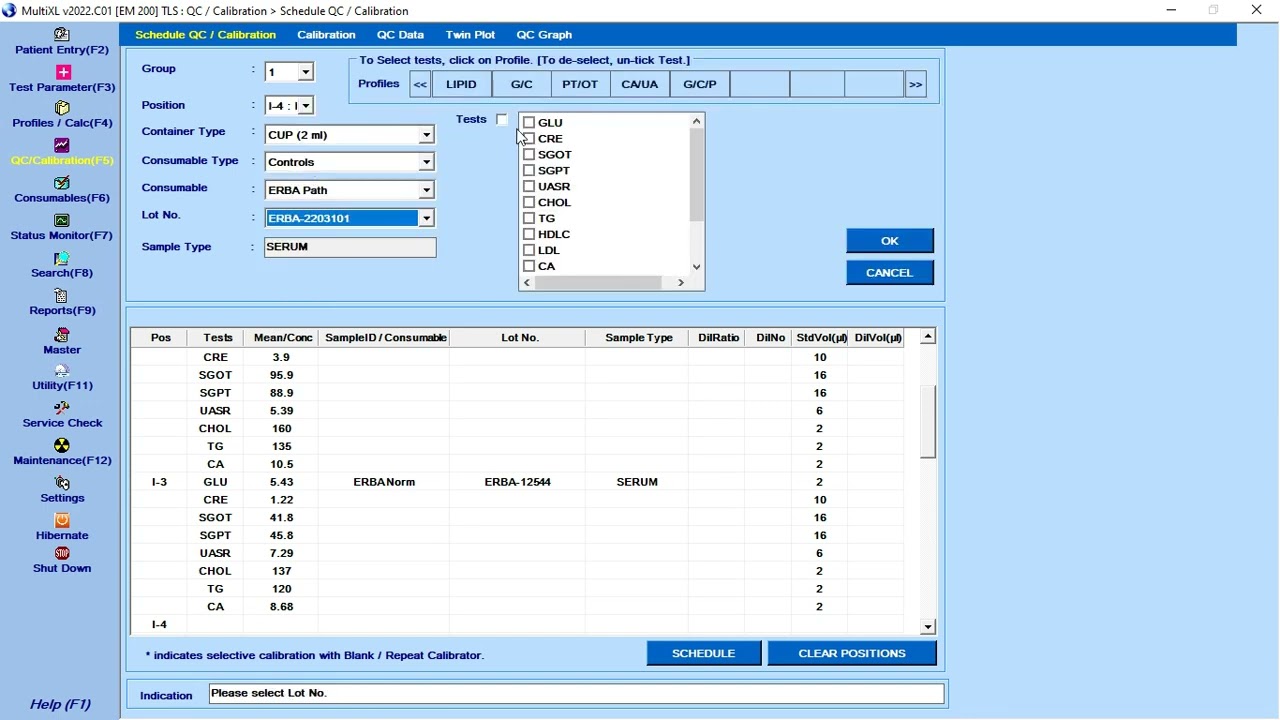Viewport: 1280px width, 720px height.
Task: Open QC/Calibration (F5) icon
Action: 62,145
